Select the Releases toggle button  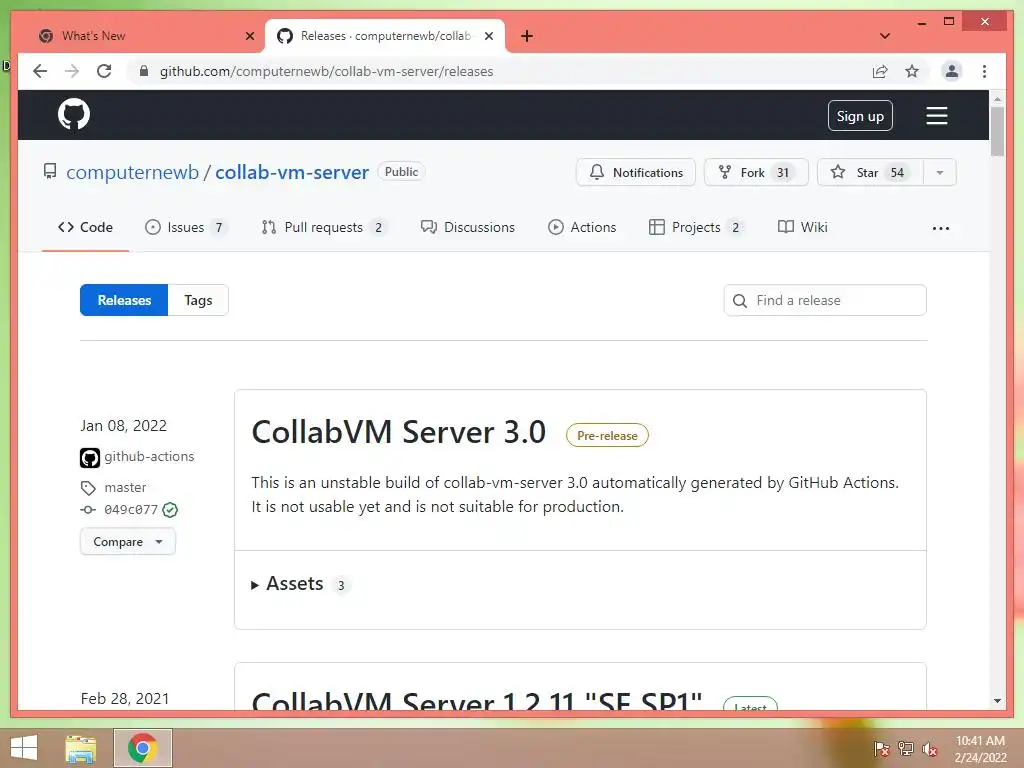(124, 300)
